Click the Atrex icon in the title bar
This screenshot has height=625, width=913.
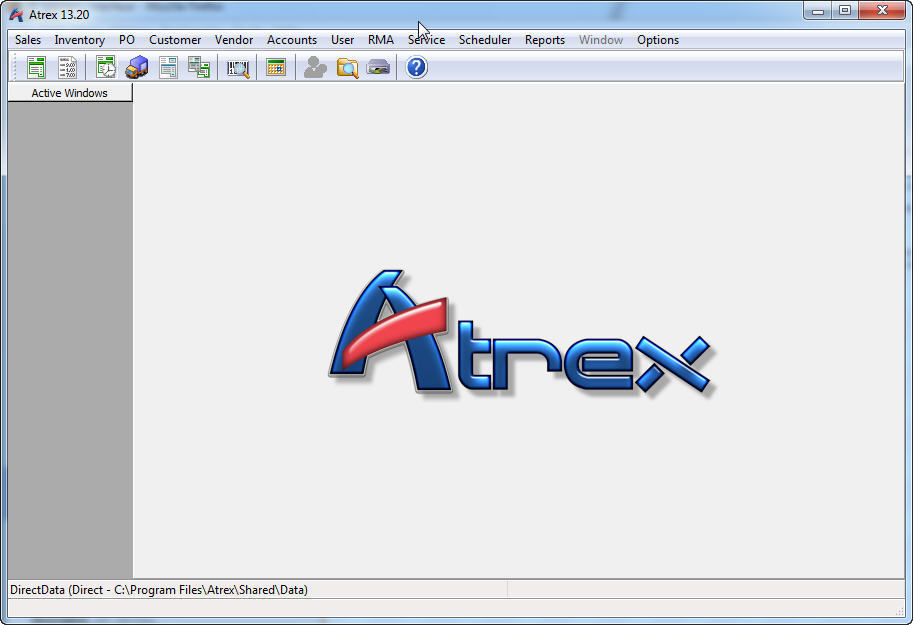[x=14, y=13]
